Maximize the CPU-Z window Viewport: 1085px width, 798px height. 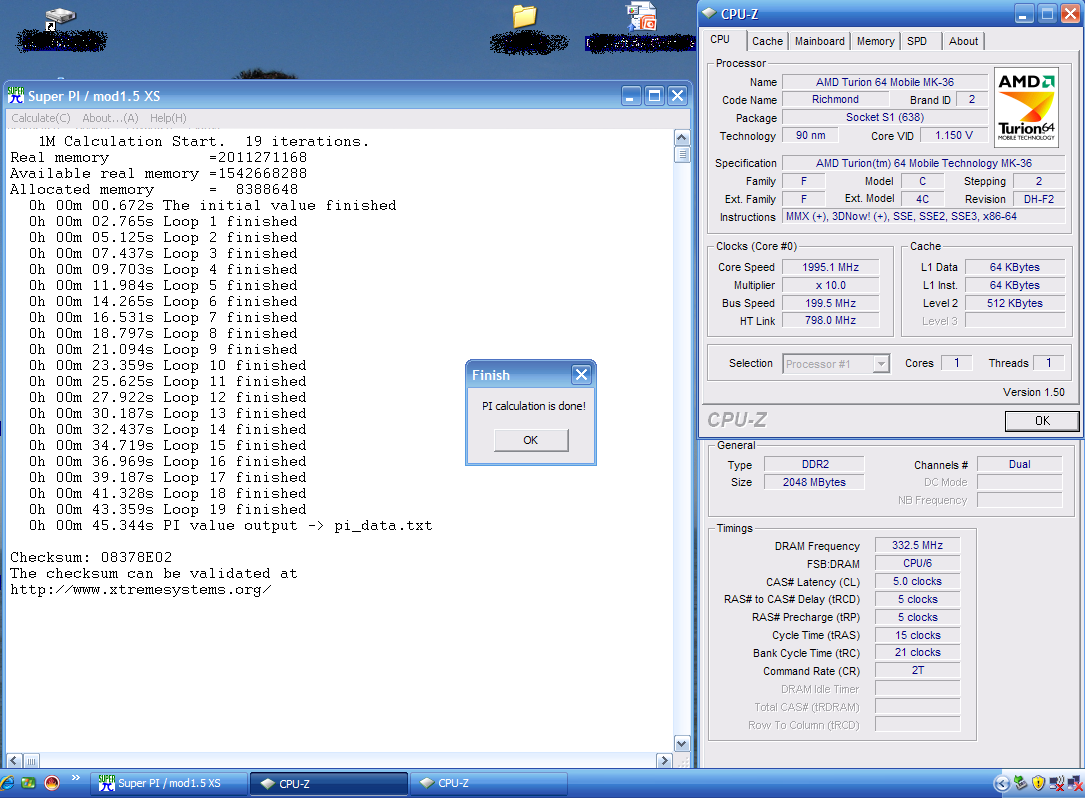1048,13
